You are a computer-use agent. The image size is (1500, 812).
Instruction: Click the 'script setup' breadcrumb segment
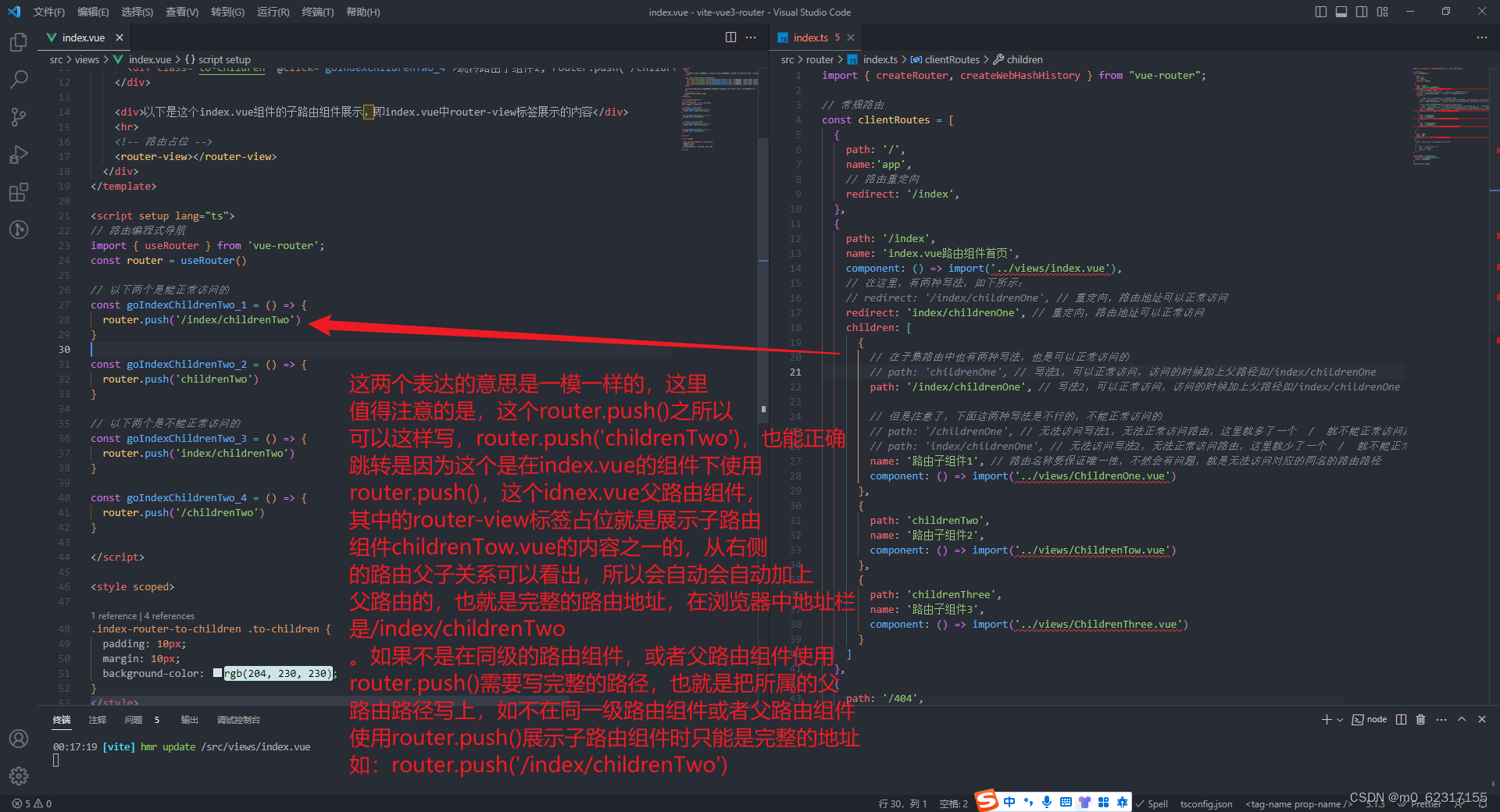224,60
